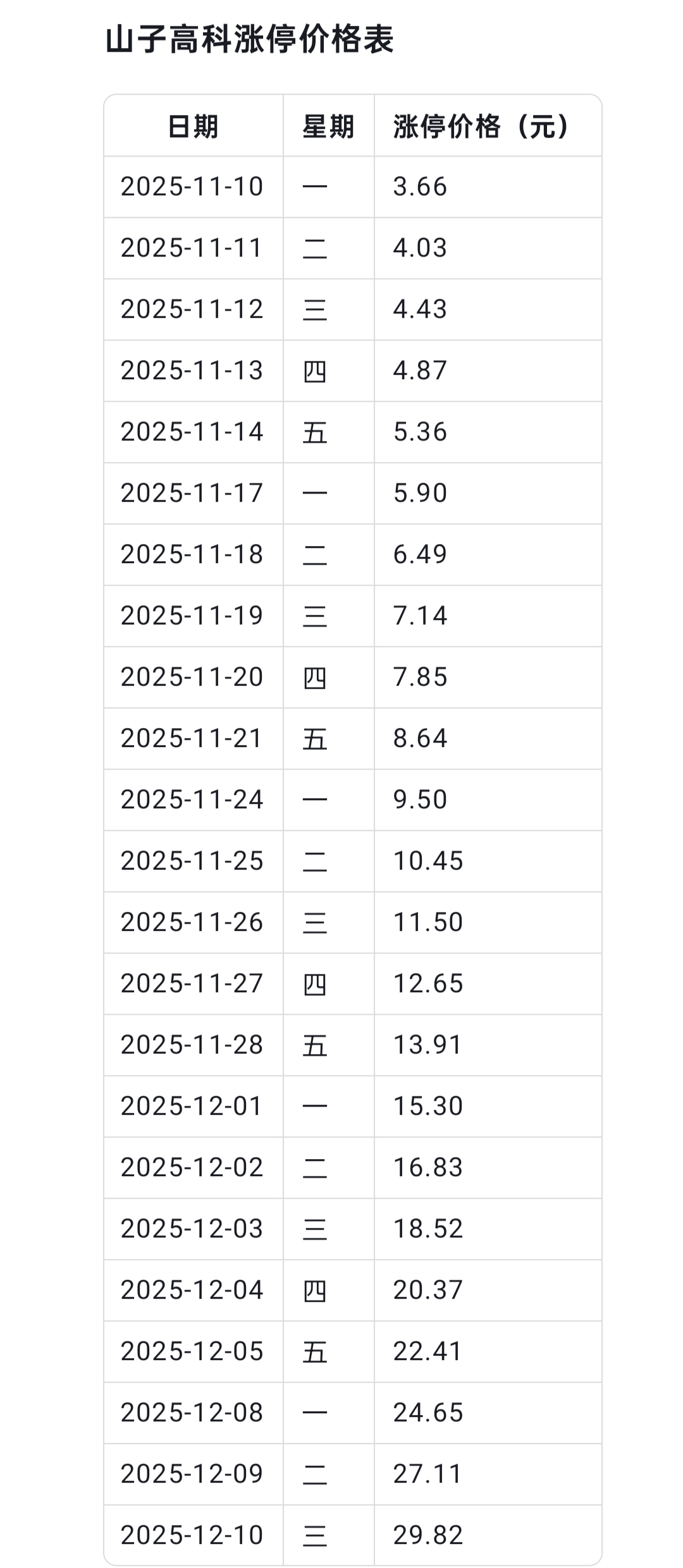Click the 2025-11-19 date cell
Image resolution: width=683 pixels, height=1568 pixels.
tap(192, 616)
